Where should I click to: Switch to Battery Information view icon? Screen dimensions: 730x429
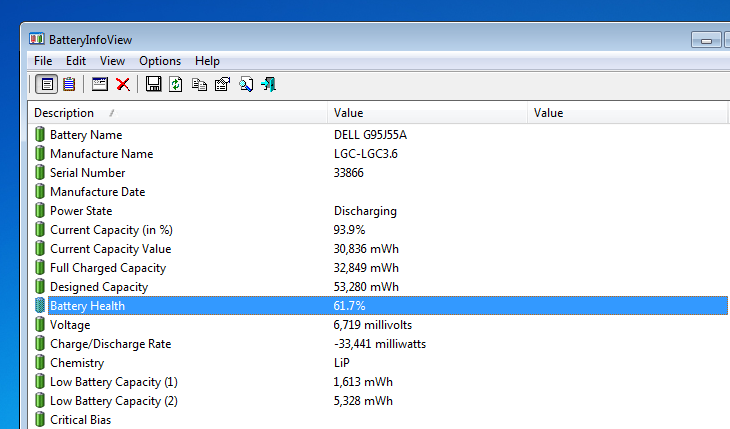click(x=47, y=84)
